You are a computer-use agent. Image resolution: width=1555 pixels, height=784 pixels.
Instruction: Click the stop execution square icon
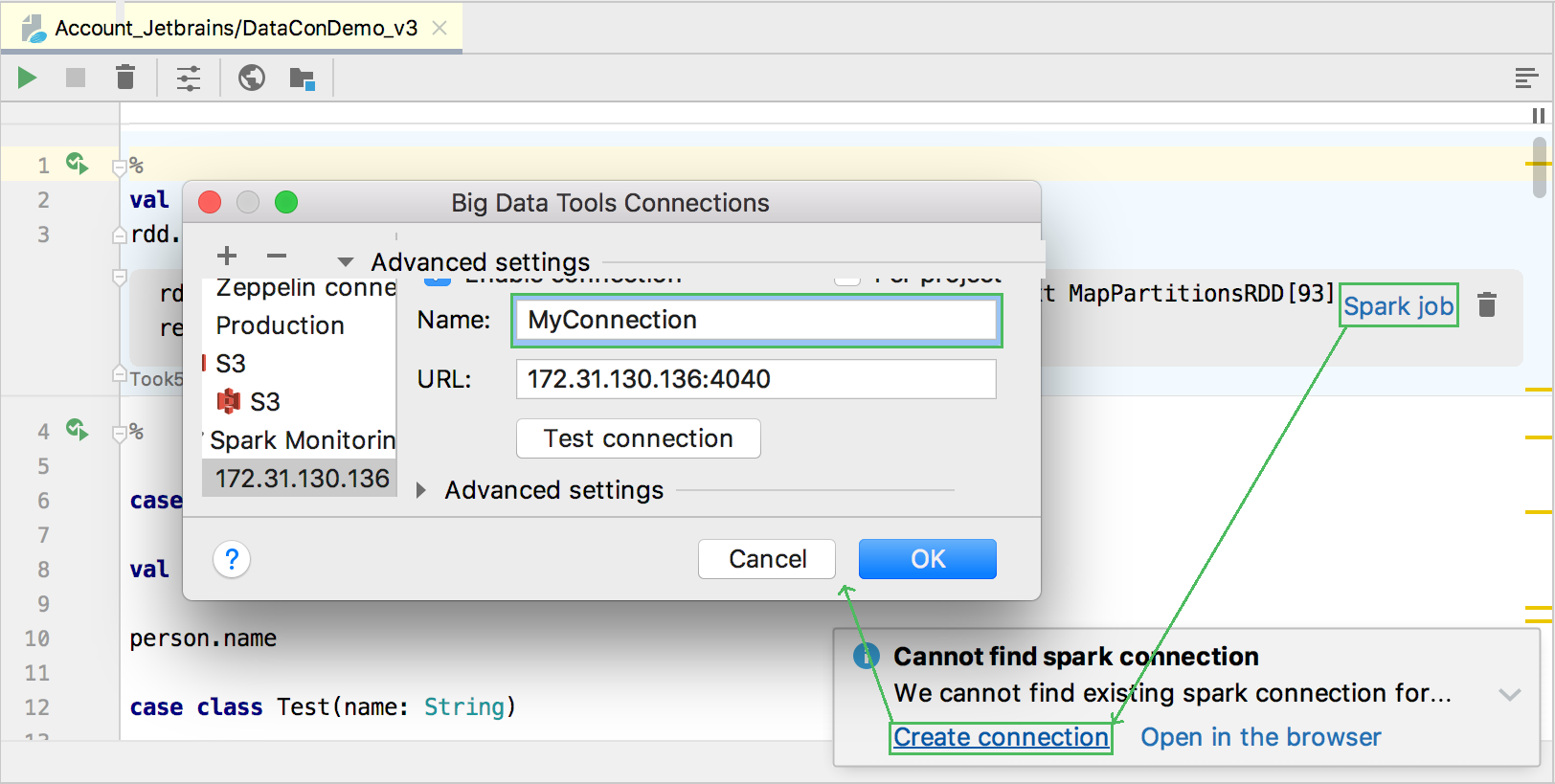pyautogui.click(x=76, y=78)
